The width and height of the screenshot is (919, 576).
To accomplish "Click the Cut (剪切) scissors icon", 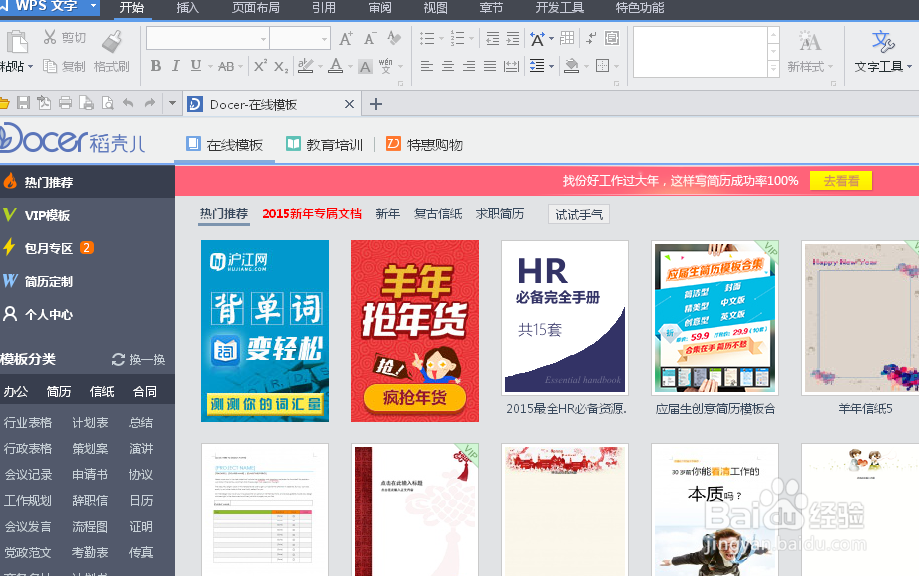I will (50, 38).
